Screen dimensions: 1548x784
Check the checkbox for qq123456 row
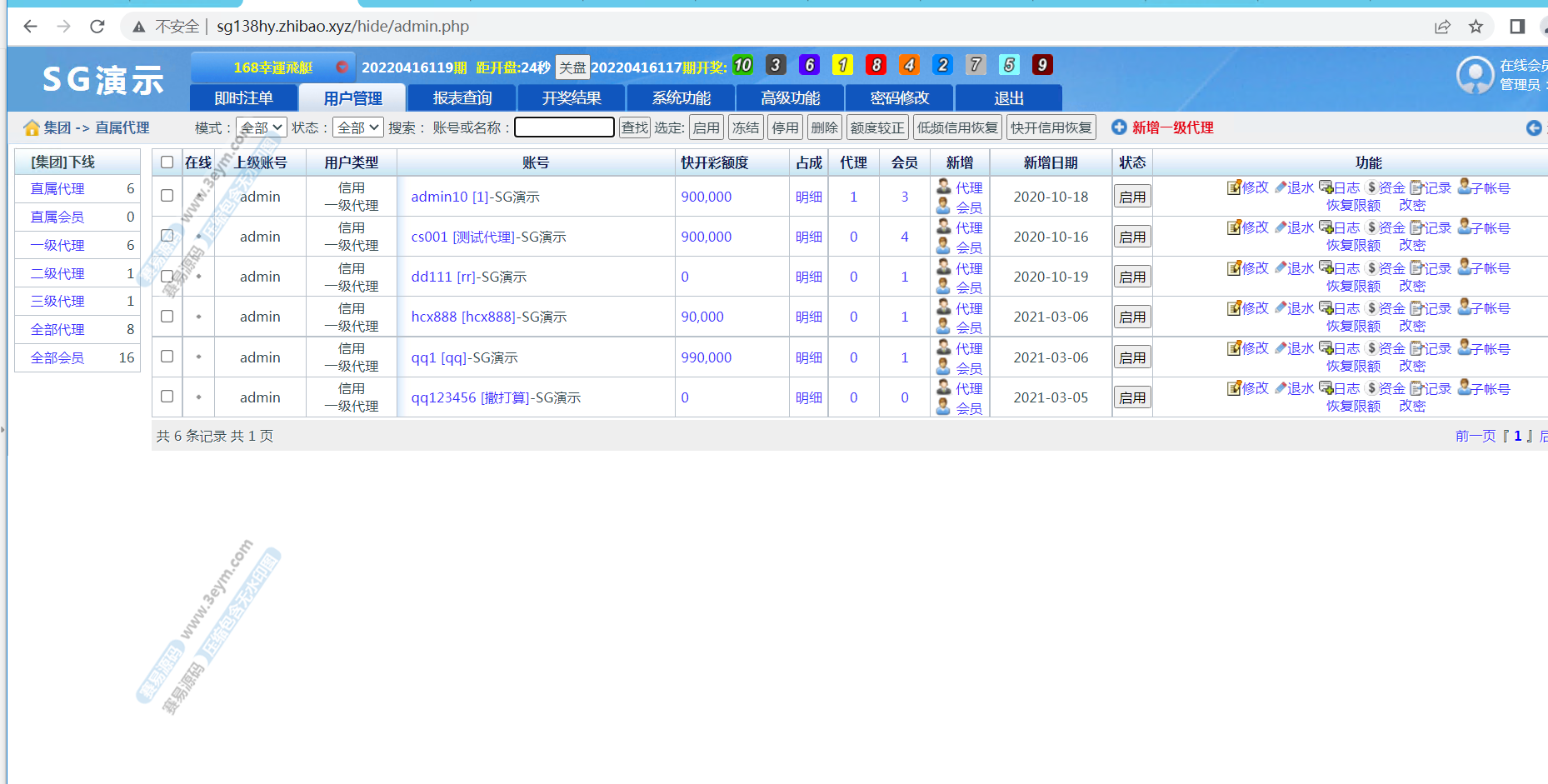pyautogui.click(x=167, y=397)
